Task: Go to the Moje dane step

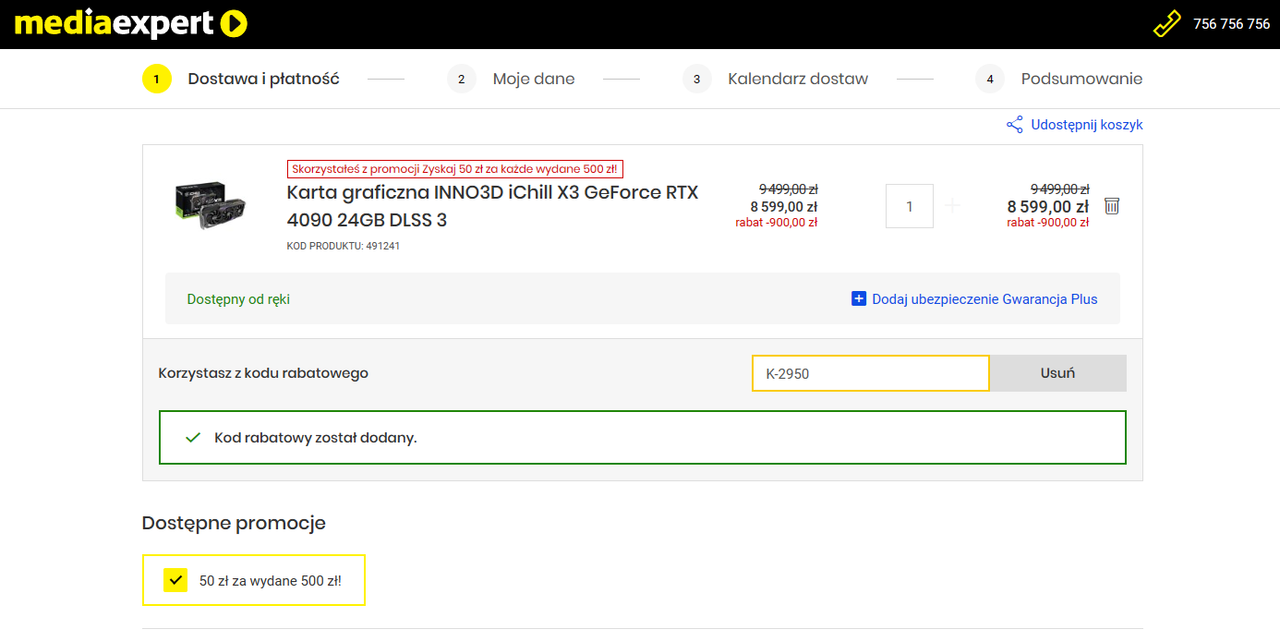Action: tap(534, 79)
